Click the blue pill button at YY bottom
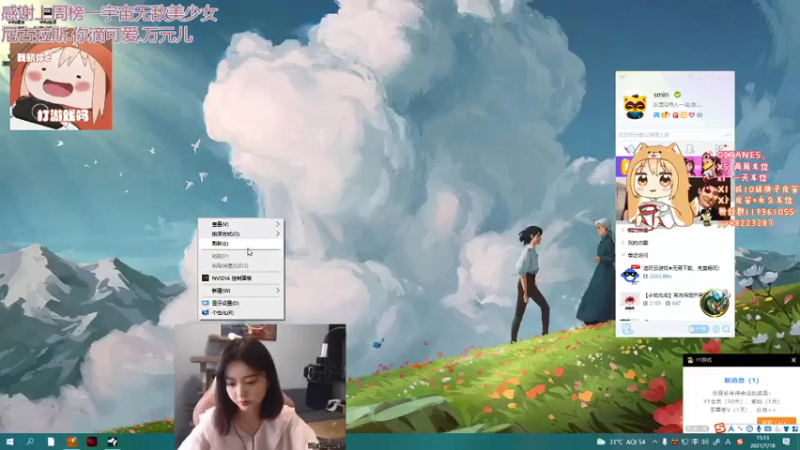The height and width of the screenshot is (450, 800). (x=697, y=329)
